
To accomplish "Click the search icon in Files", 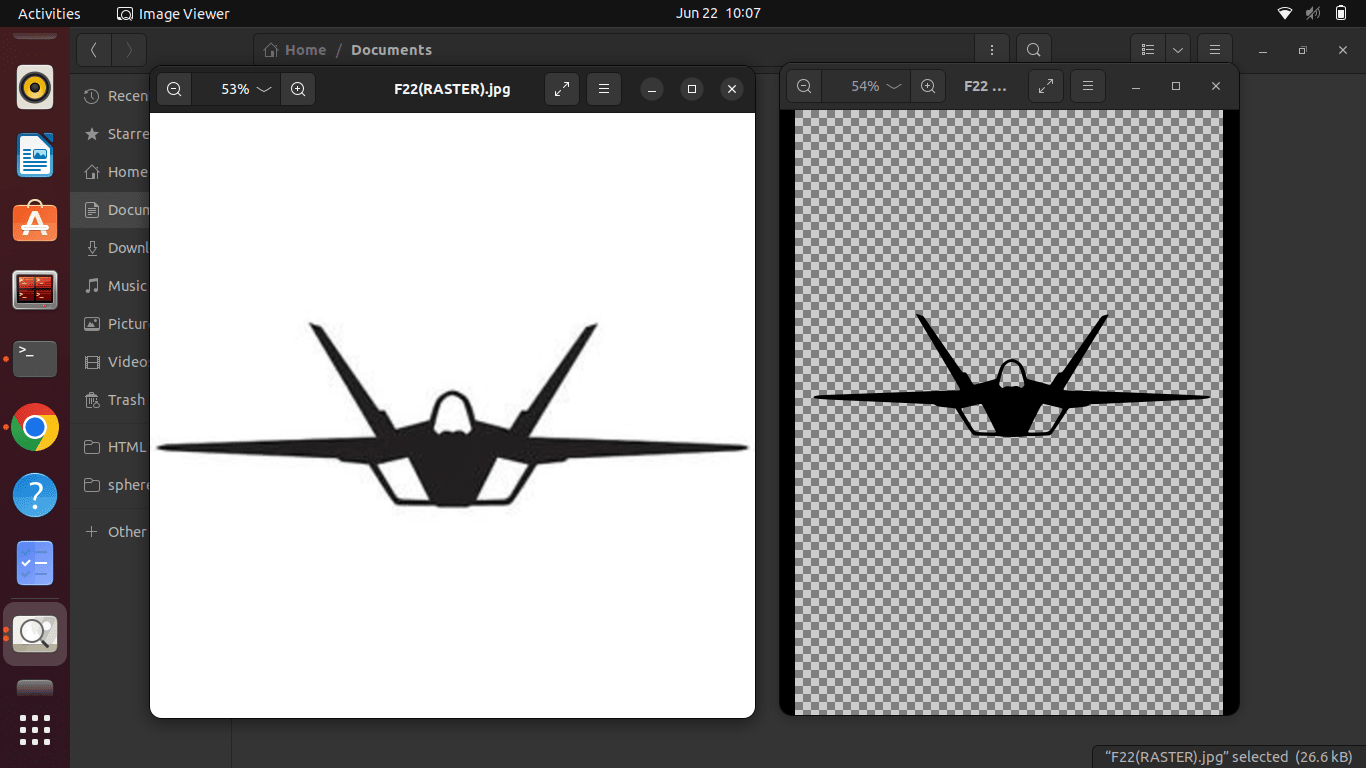I will tap(1034, 50).
